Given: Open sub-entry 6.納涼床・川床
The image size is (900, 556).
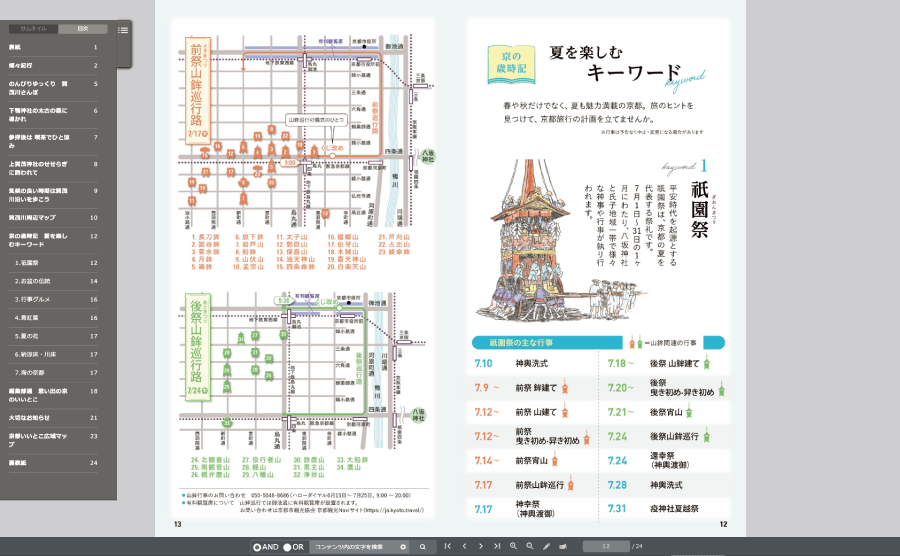Looking at the screenshot, I should 53,355.
